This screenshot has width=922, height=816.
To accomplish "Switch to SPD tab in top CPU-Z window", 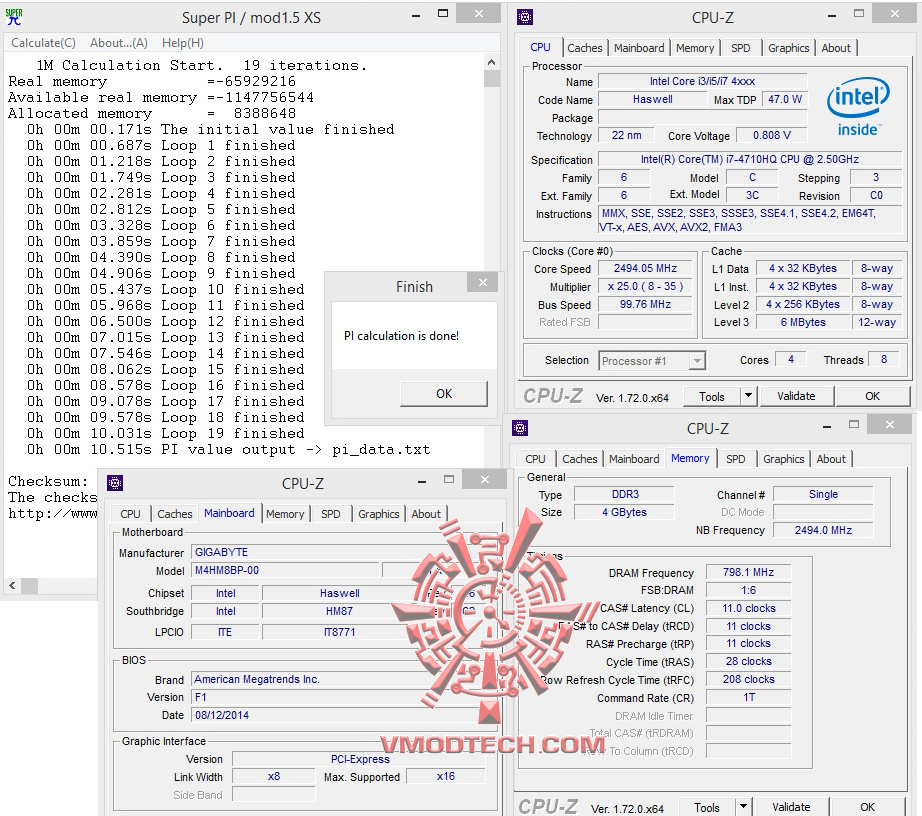I will [740, 48].
